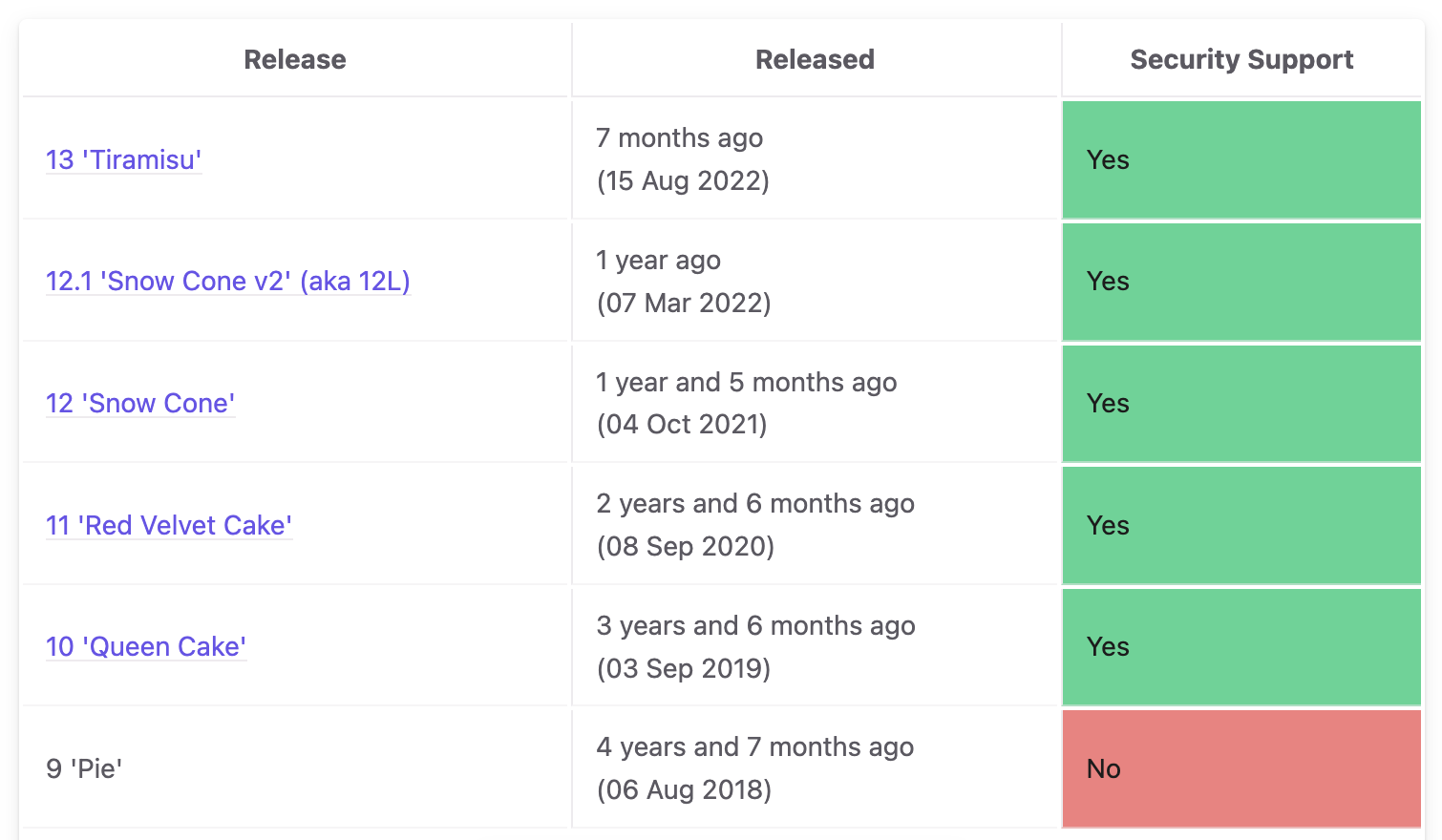Click the green Yes cell for 12.1

click(x=1241, y=282)
